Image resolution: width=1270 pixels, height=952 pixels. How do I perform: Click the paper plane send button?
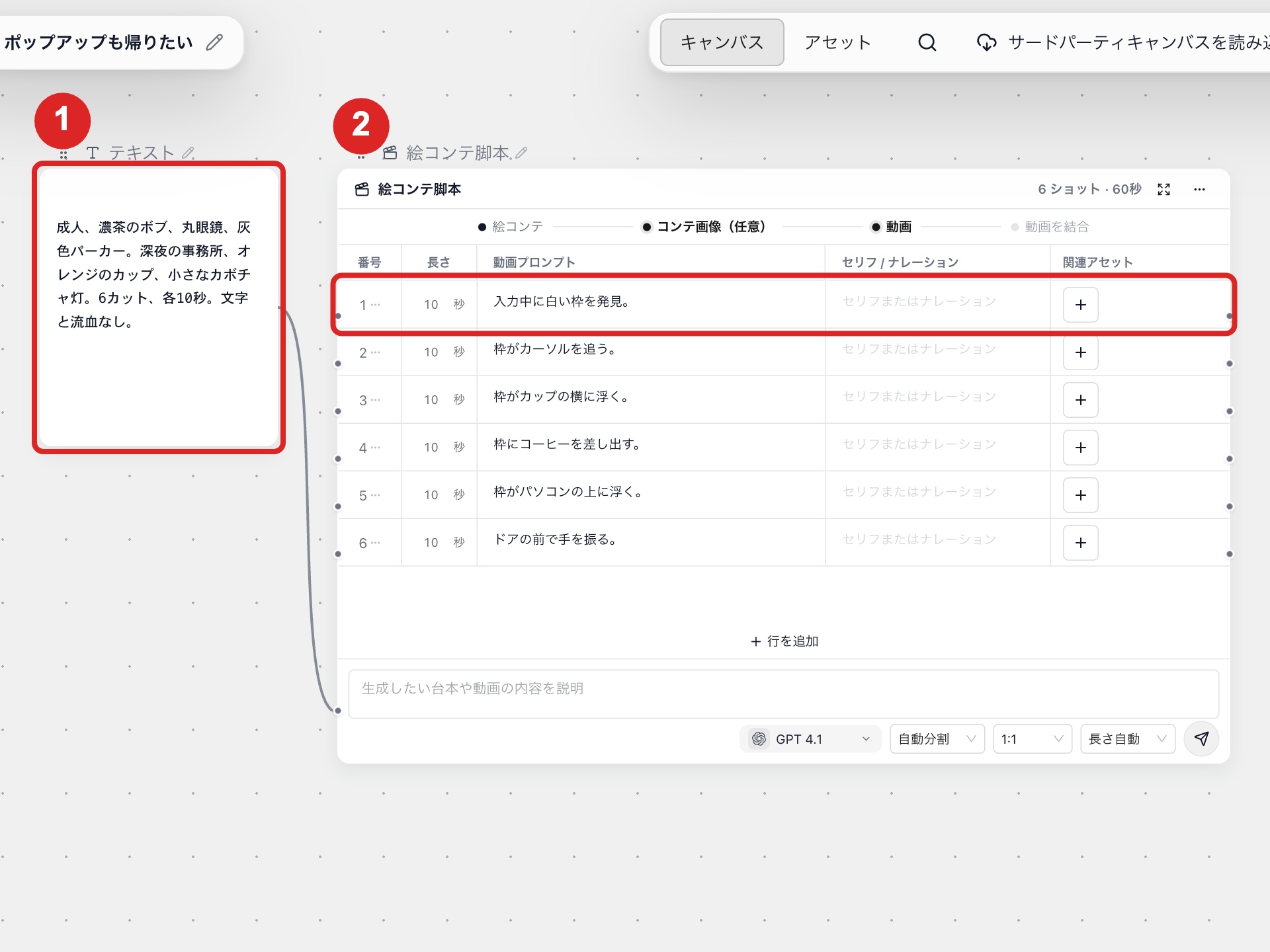tap(1201, 738)
